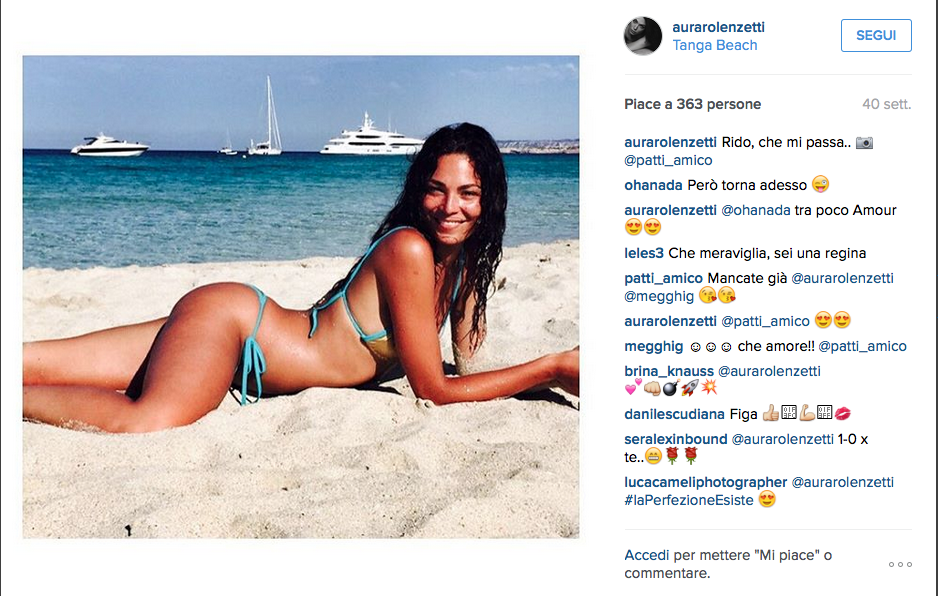Open ohanada commenter profile
Screen dimensions: 938x596
coord(653,186)
